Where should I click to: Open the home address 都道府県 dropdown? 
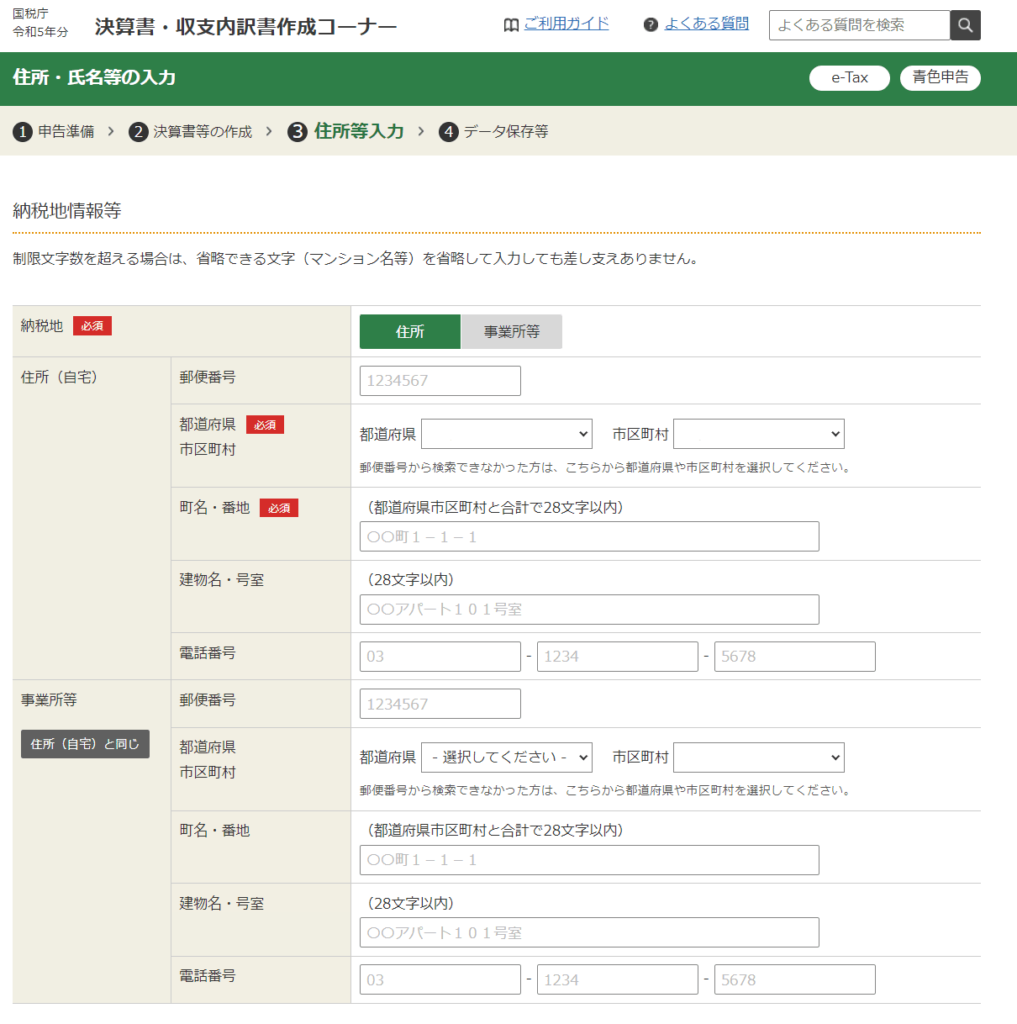507,434
